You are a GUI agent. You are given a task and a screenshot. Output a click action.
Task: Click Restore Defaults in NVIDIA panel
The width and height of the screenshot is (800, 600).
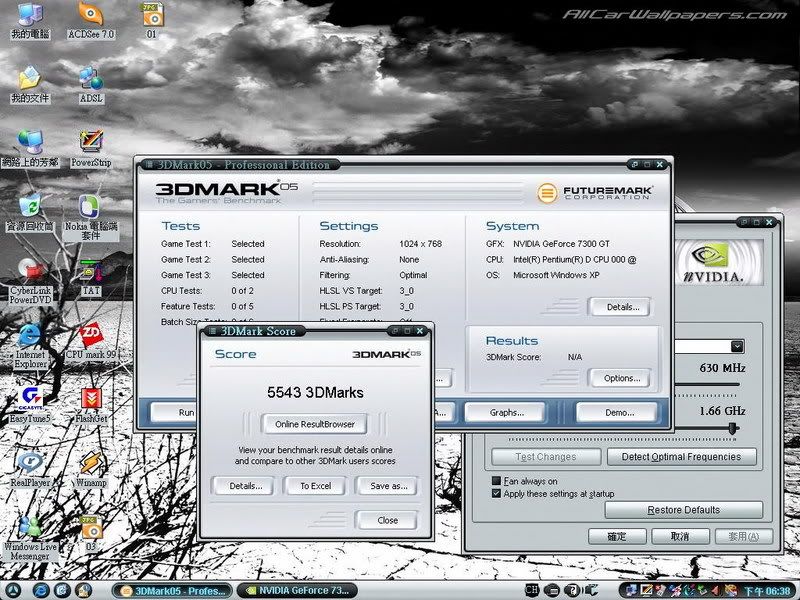[x=683, y=510]
